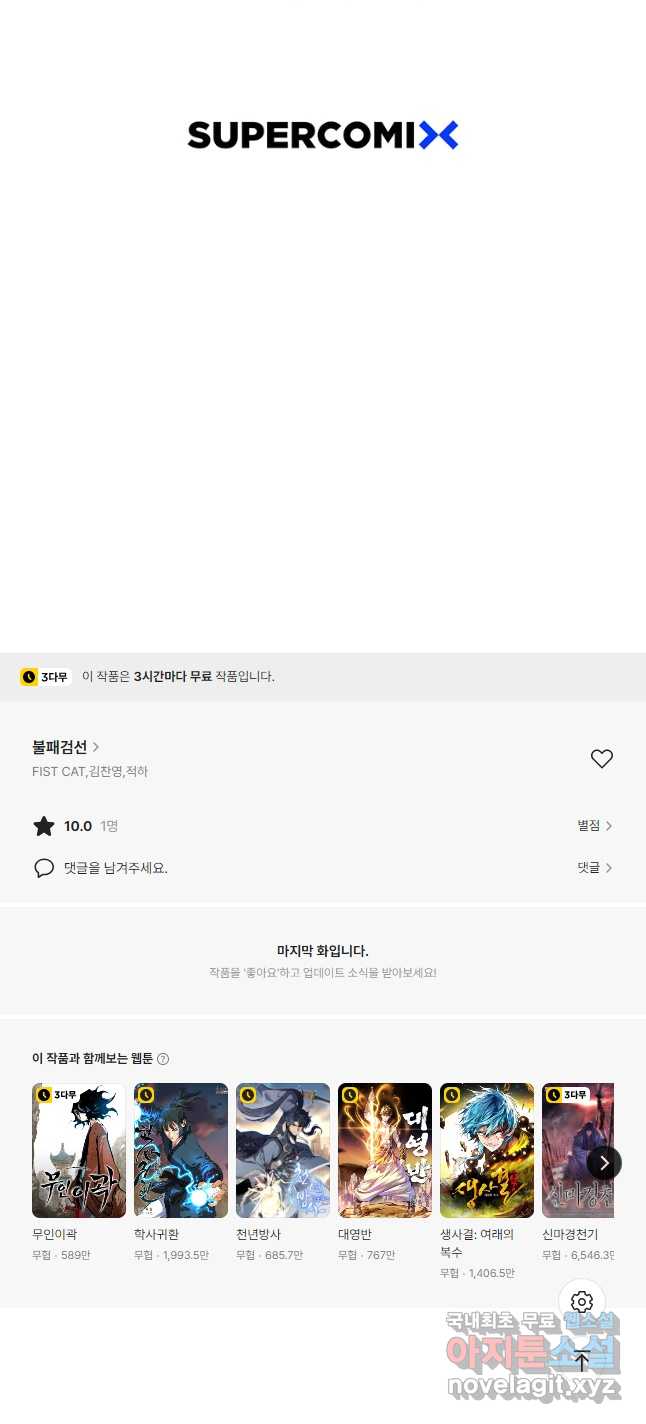Click the SUPERCOMIX logo
This screenshot has width=646, height=1424.
coord(323,135)
